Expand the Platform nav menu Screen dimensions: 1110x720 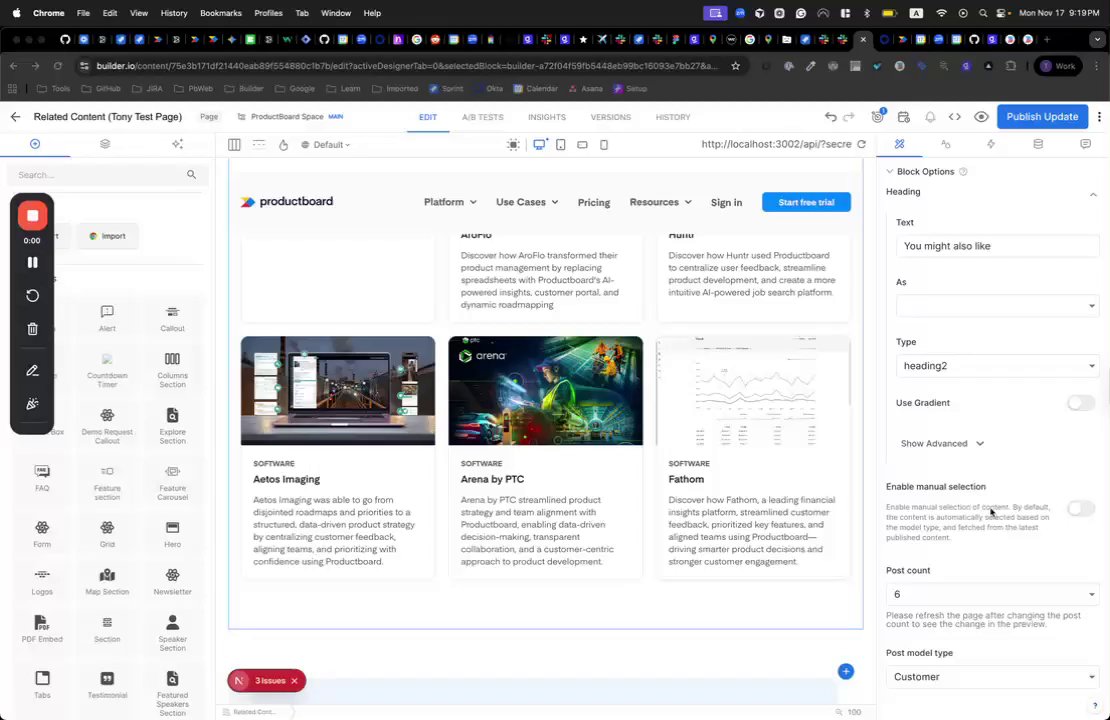tap(450, 202)
